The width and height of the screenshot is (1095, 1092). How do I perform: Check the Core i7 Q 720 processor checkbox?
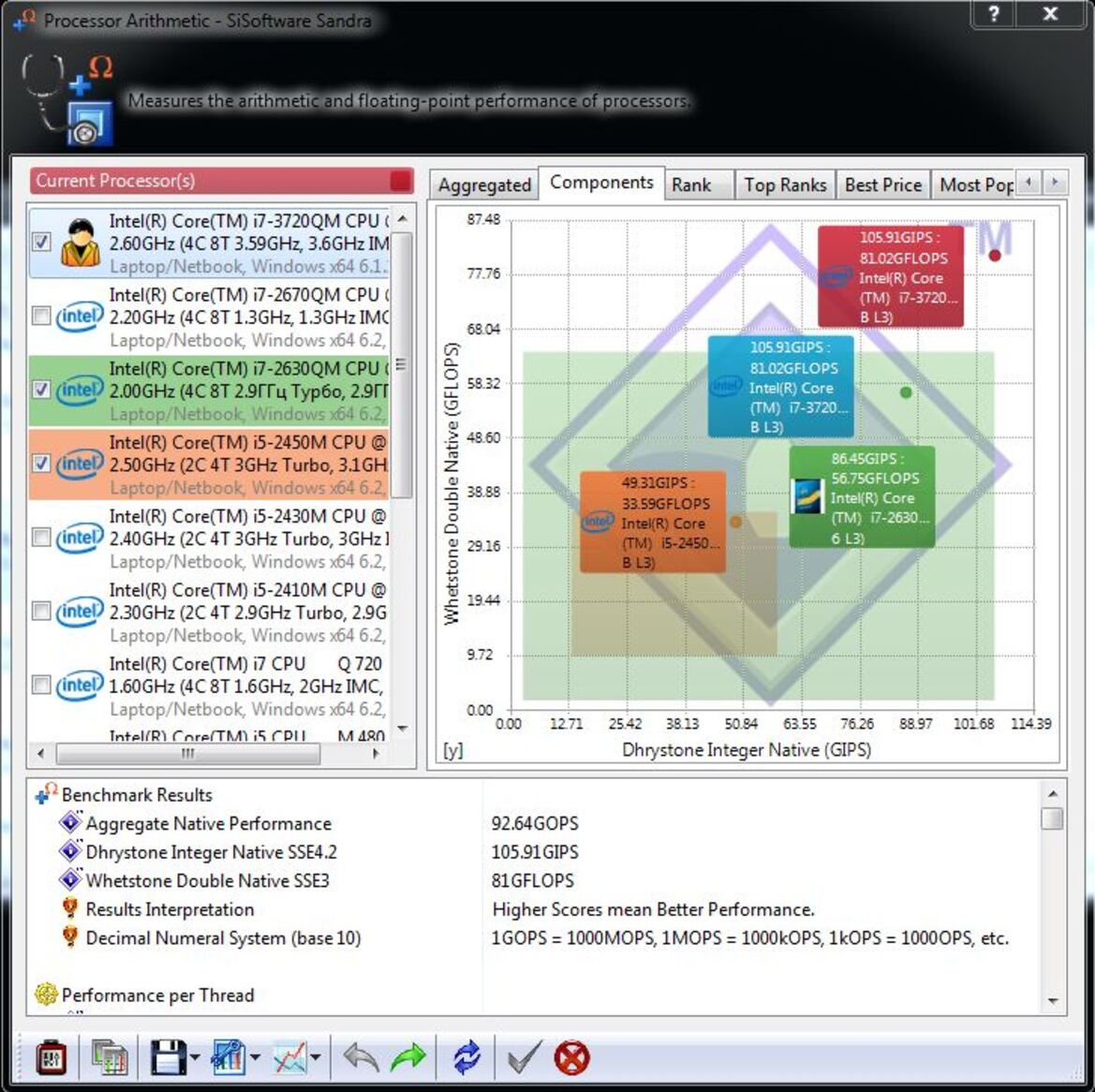pyautogui.click(x=41, y=685)
